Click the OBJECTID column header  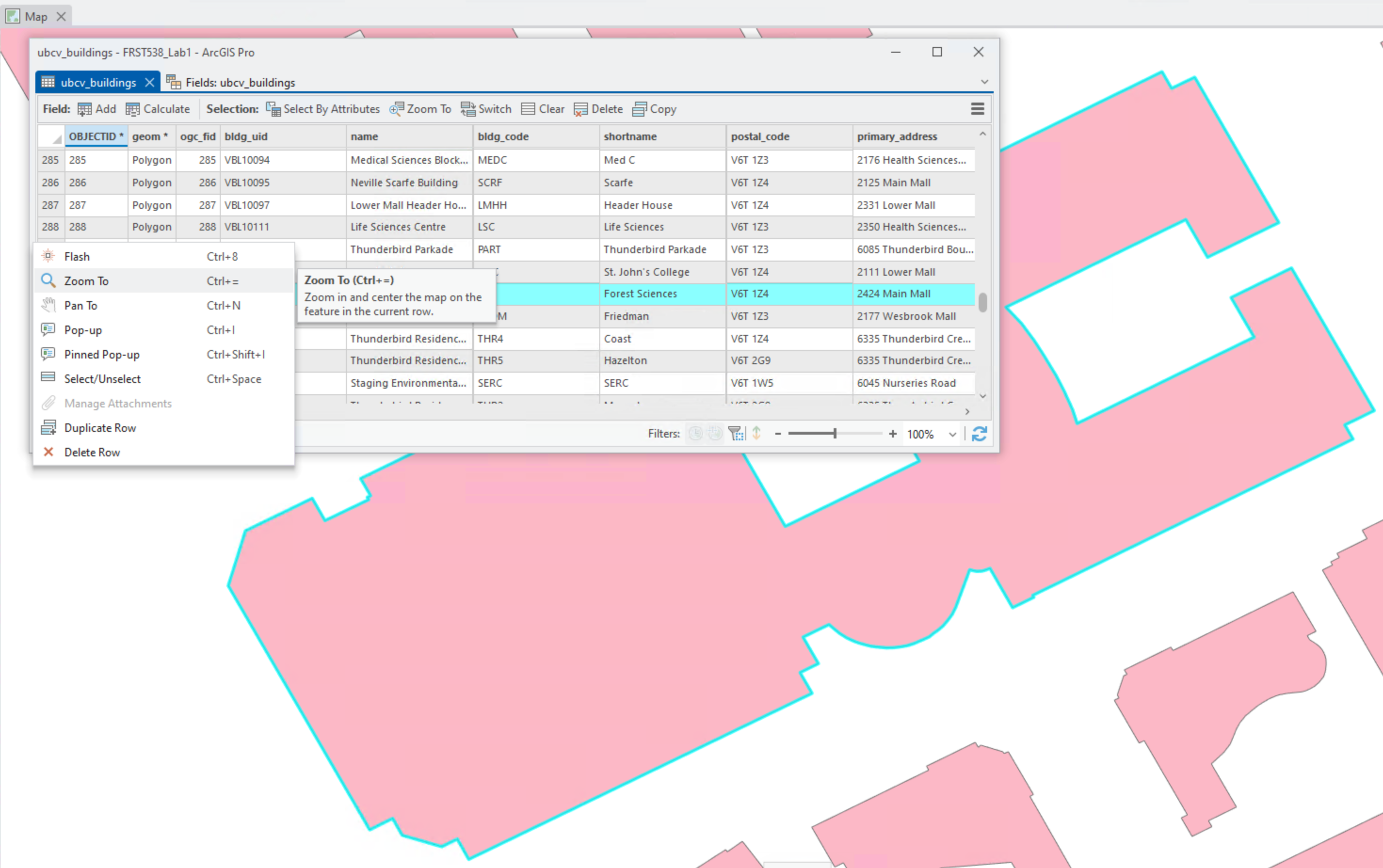[96, 136]
